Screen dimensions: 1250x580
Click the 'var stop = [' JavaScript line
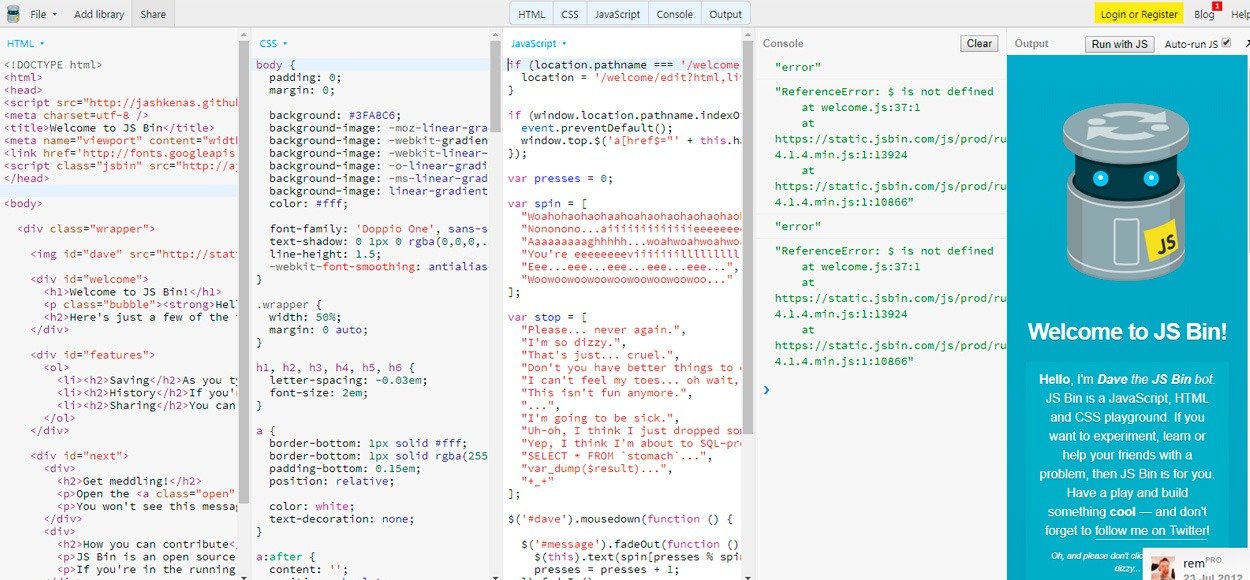point(547,317)
